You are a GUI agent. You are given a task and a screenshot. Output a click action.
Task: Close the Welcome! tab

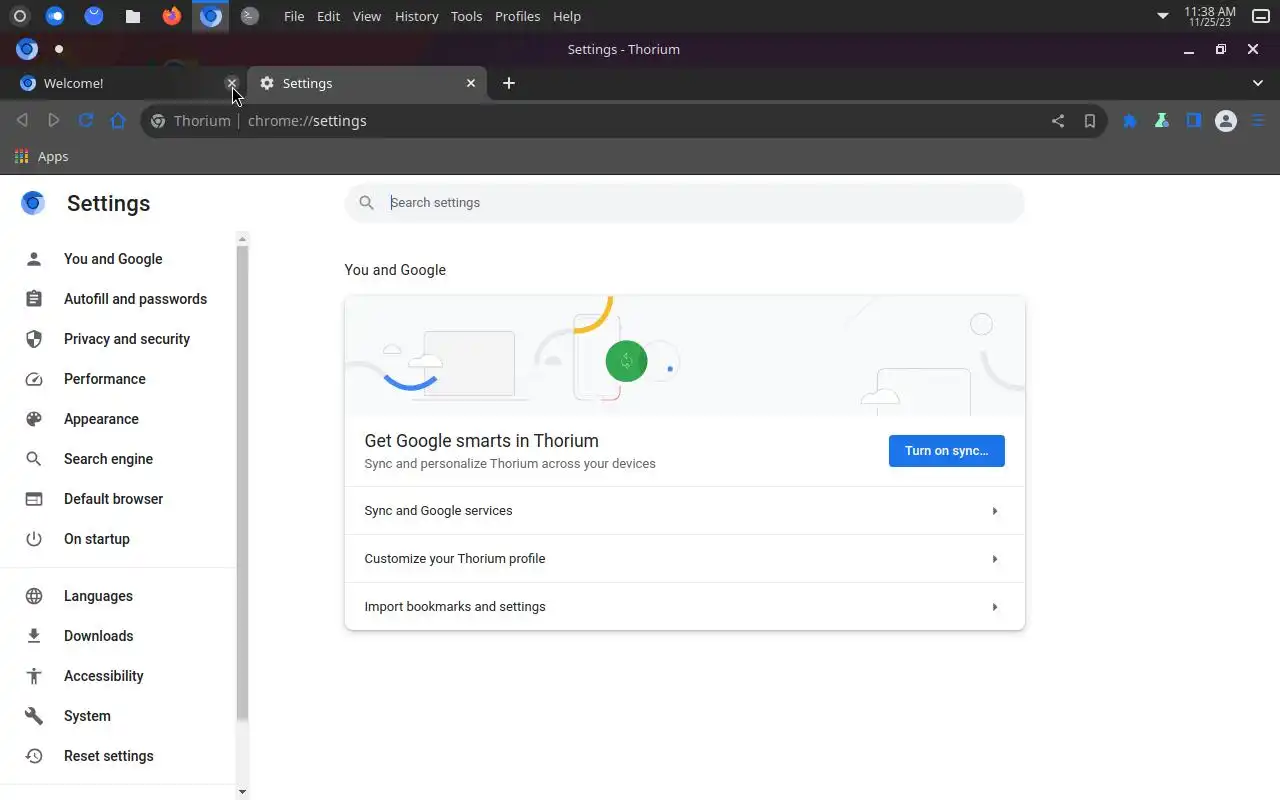tap(232, 83)
